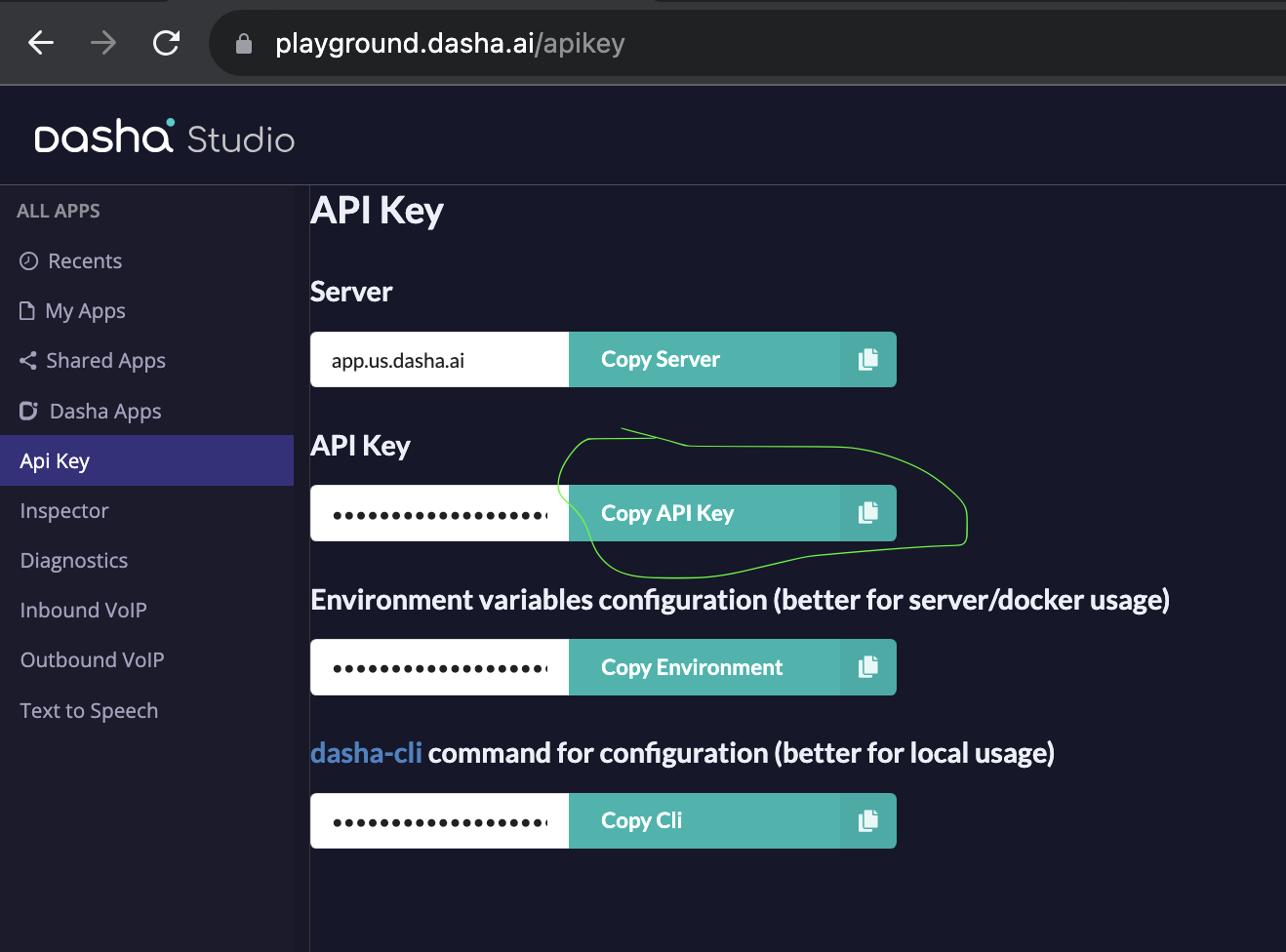
Task: Click the browser back arrow
Action: [41, 43]
